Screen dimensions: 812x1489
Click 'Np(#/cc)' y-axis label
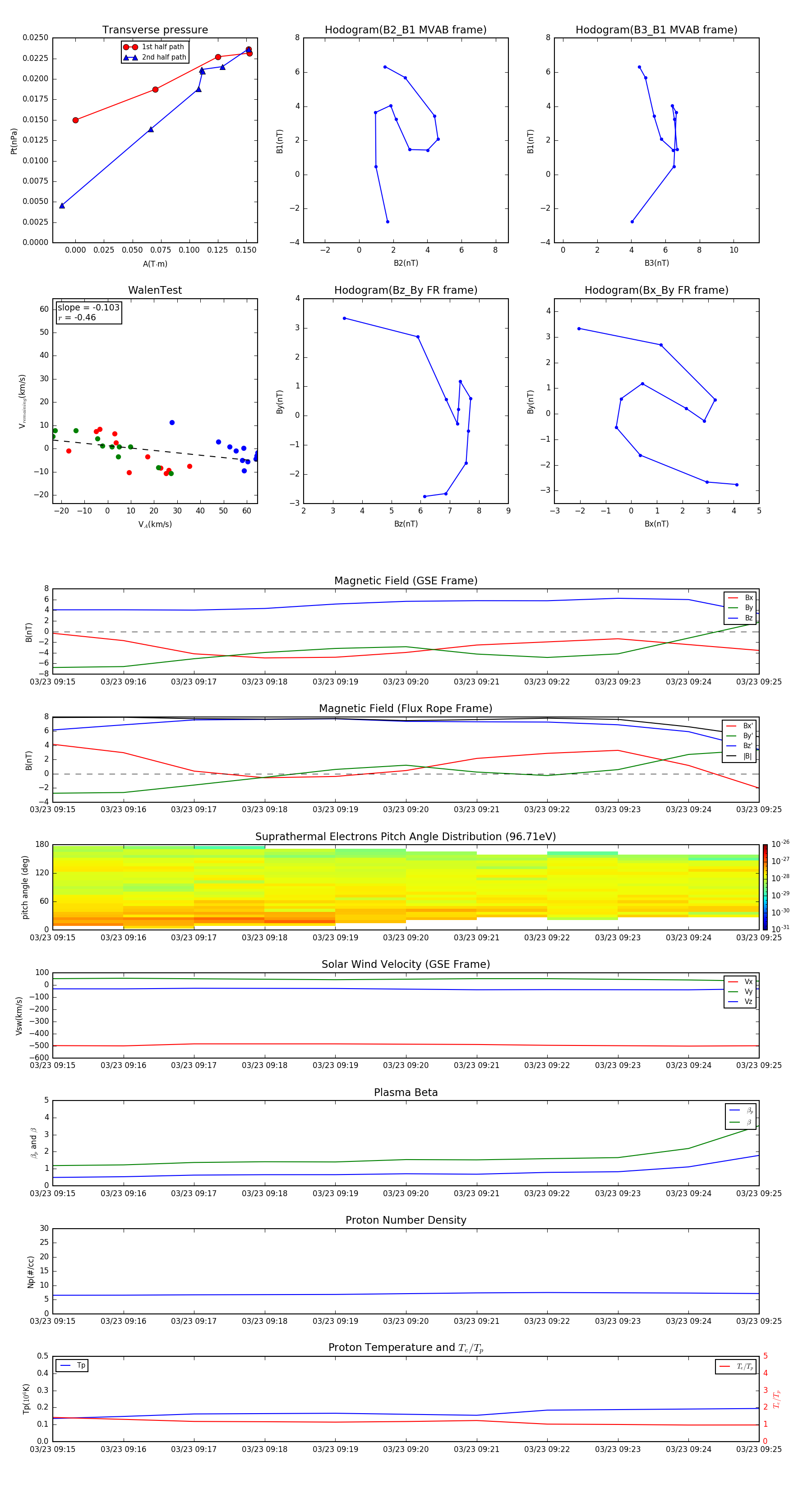pos(31,1271)
